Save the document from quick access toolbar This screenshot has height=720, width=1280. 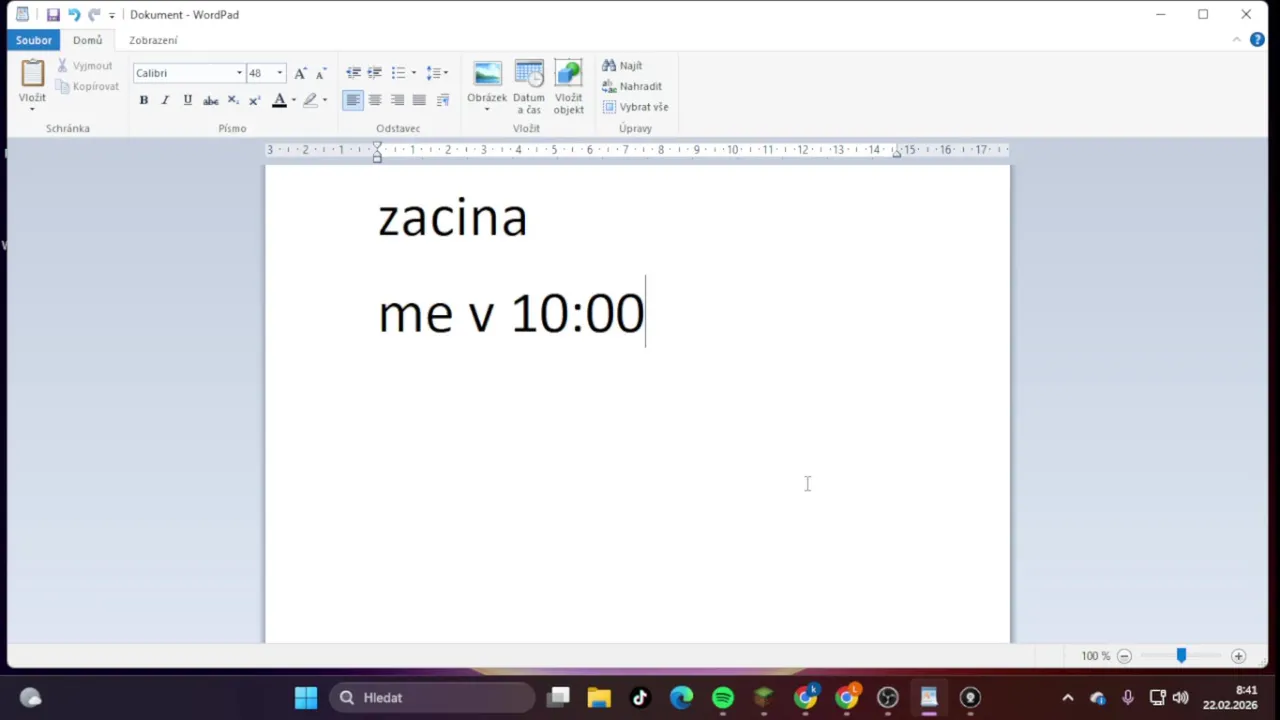tap(53, 15)
